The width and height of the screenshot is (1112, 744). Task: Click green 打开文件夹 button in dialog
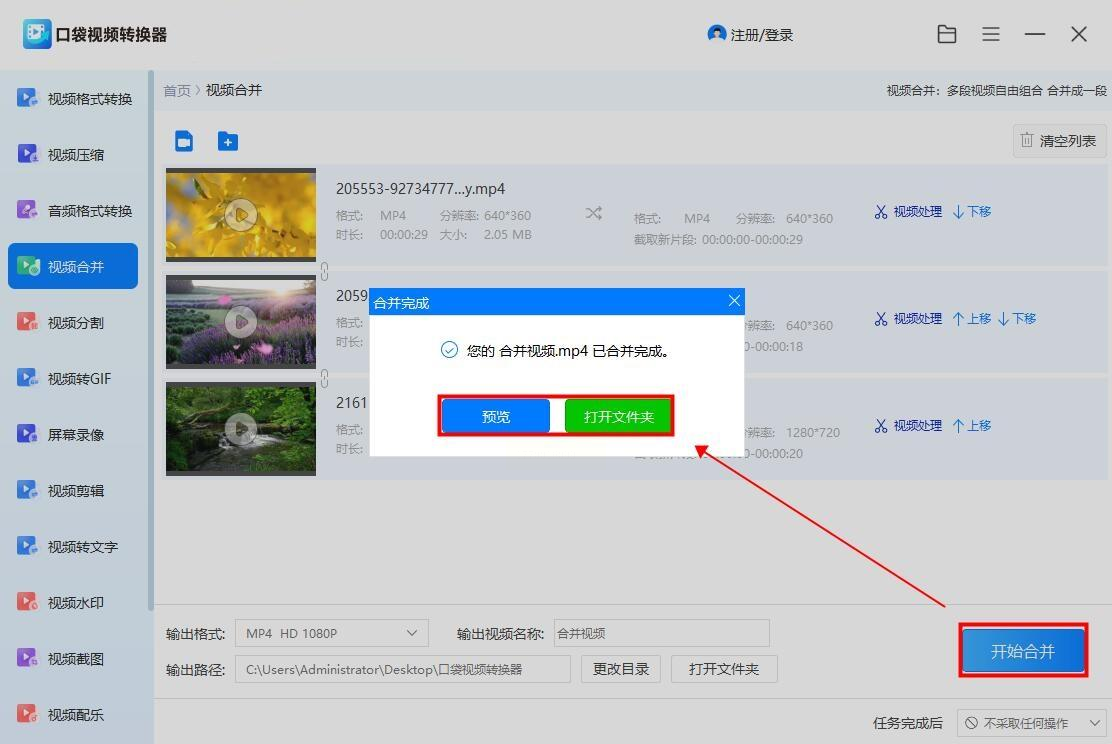click(x=618, y=416)
